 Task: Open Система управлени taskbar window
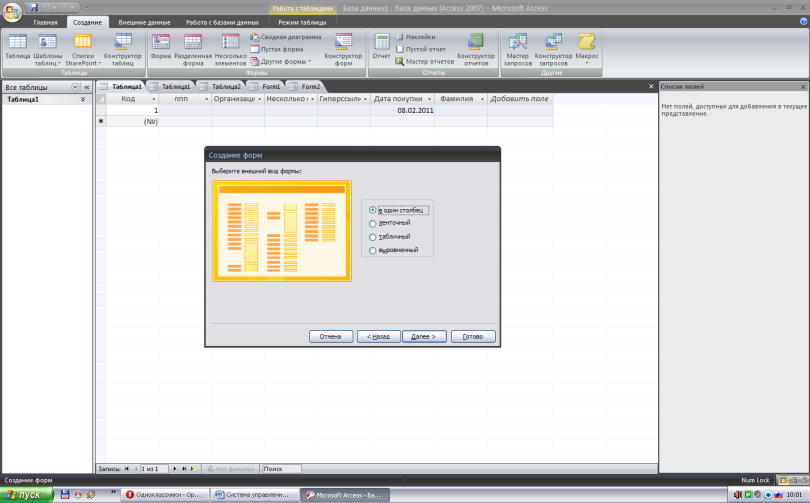pos(255,495)
